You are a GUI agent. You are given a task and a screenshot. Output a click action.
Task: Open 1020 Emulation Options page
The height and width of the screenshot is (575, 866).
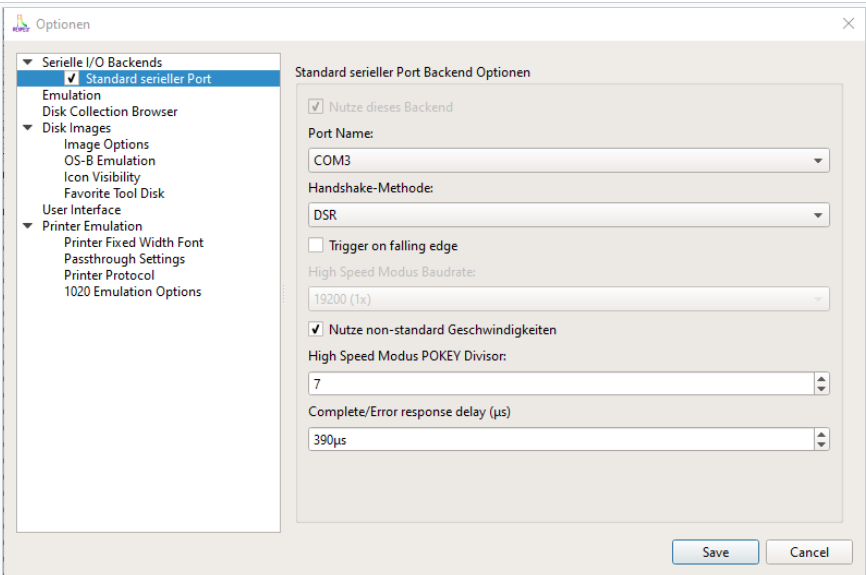point(132,292)
